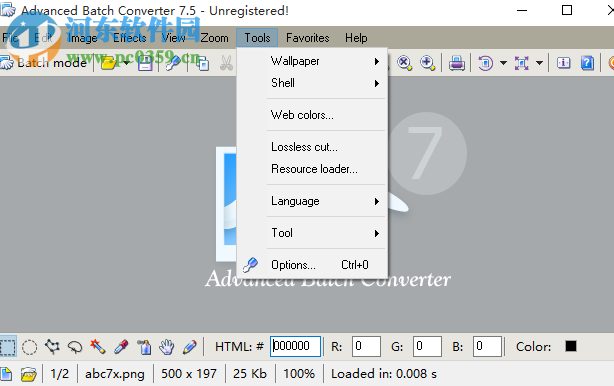Click the Loaded in: 0.008 s text
614x386 pixels.
(384, 374)
